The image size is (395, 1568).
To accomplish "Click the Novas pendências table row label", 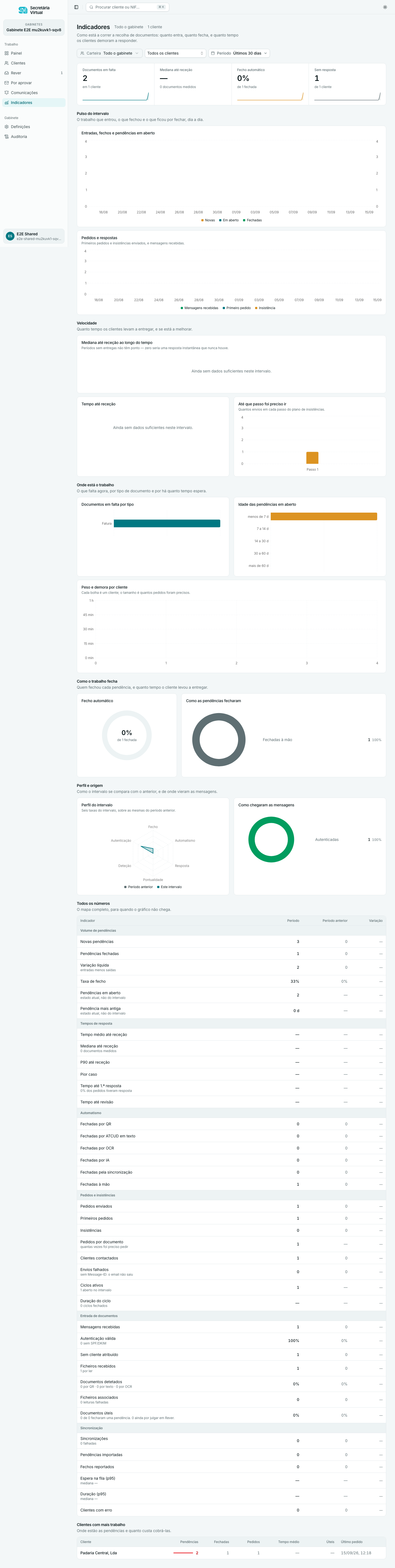I will pyautogui.click(x=97, y=942).
